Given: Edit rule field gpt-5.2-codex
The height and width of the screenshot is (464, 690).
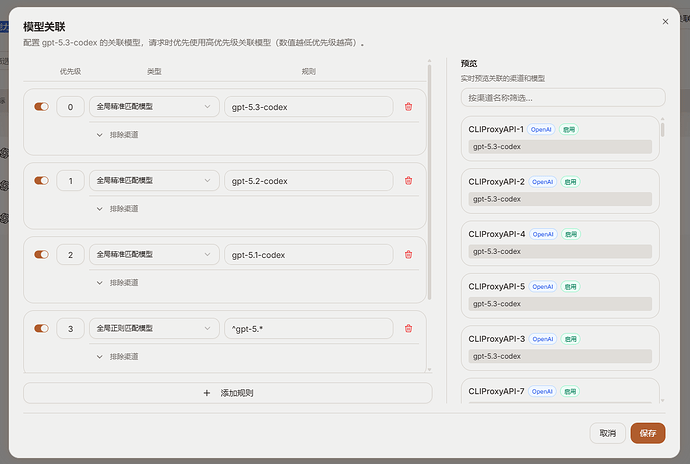Looking at the screenshot, I should (308, 180).
